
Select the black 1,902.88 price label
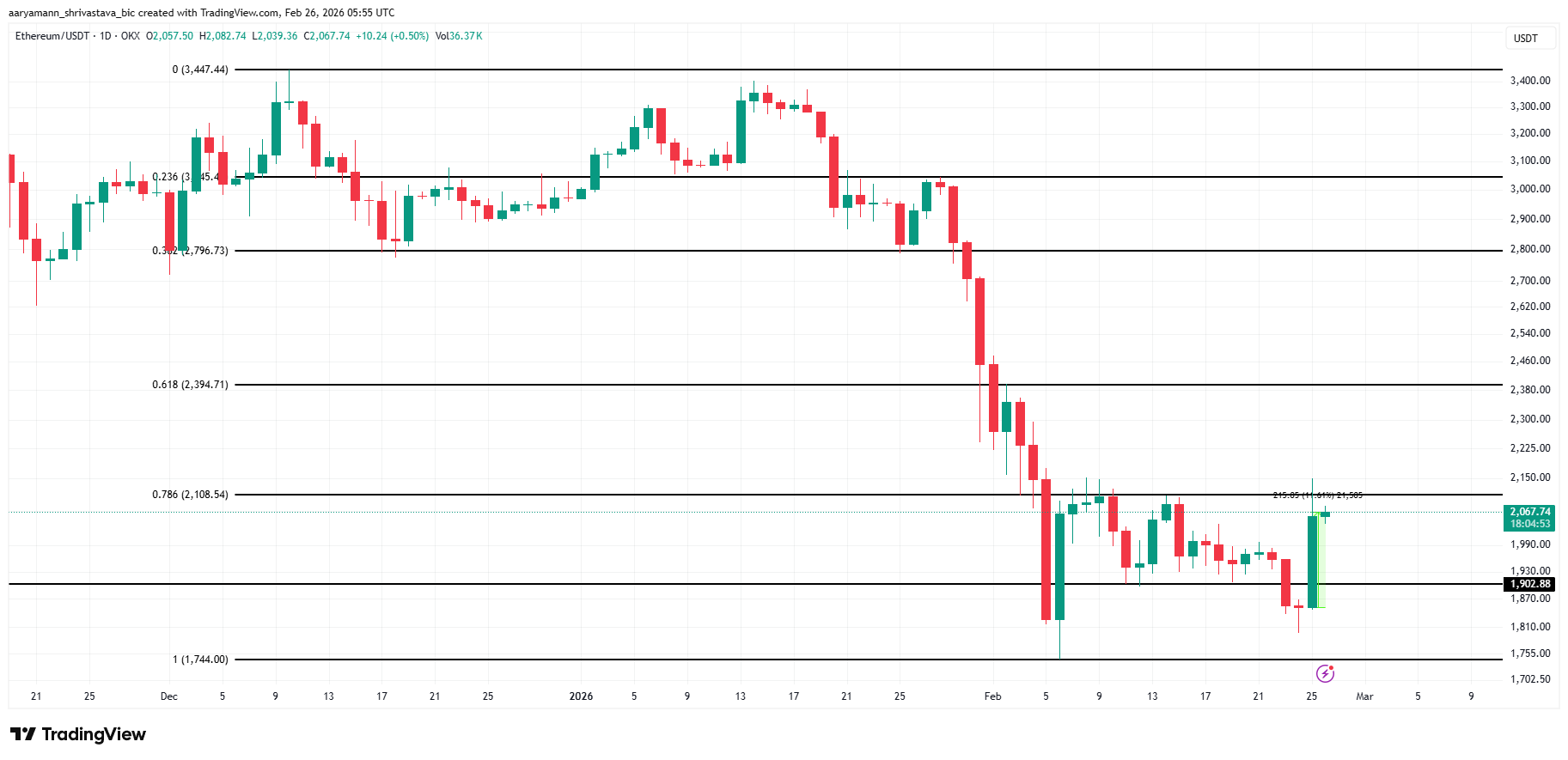(x=1529, y=584)
